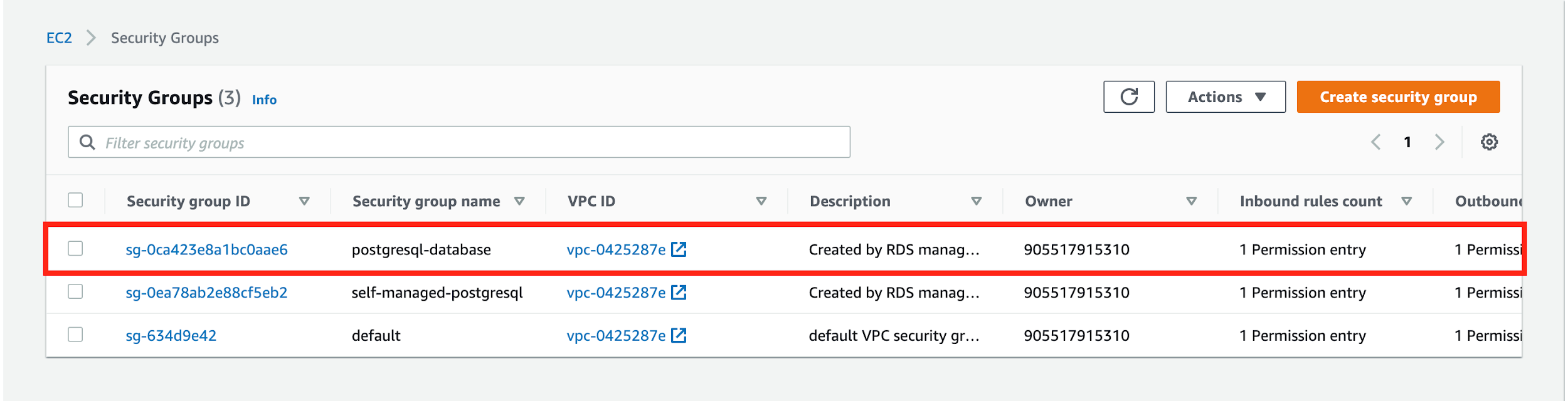Image resolution: width=1568 pixels, height=401 pixels.
Task: Click description of self-managed-postgresql row
Action: (894, 292)
